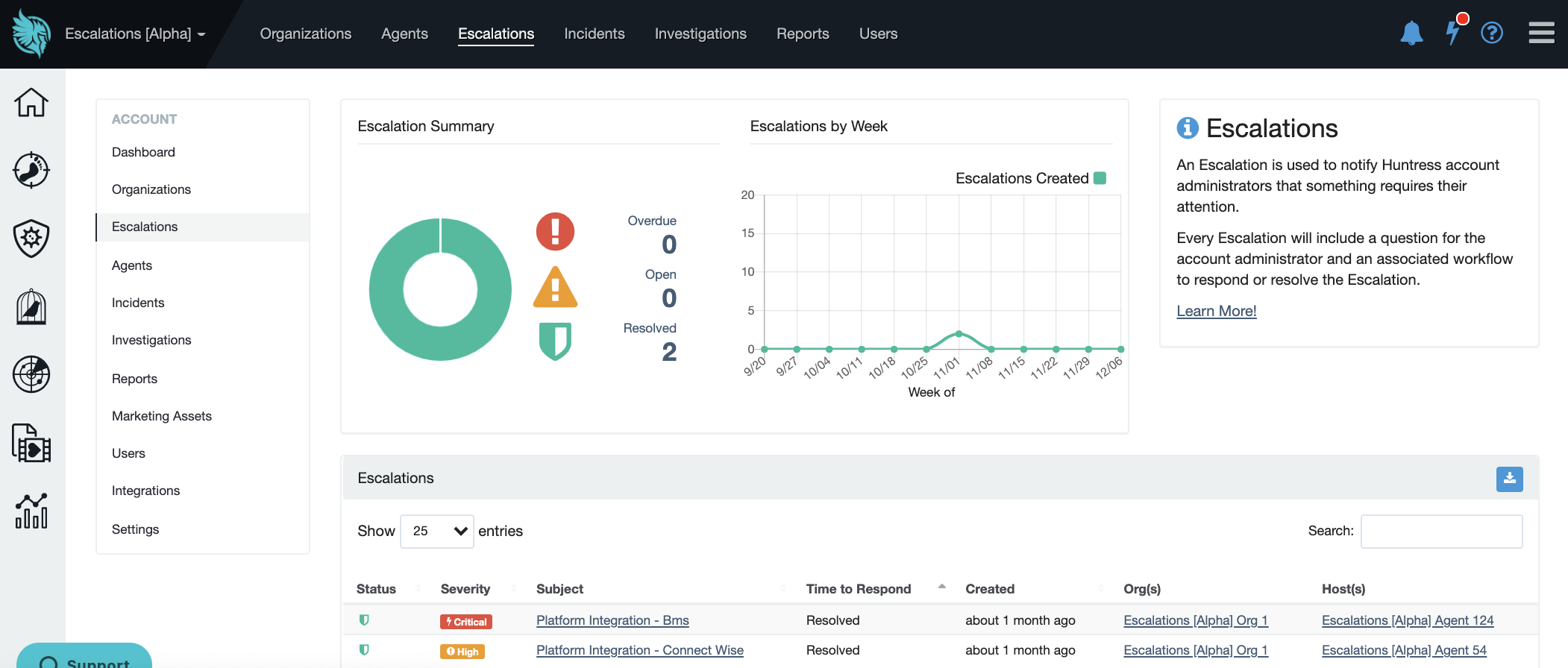
Task: Open Platform Integration - Connect Wise escalation
Action: click(x=640, y=650)
